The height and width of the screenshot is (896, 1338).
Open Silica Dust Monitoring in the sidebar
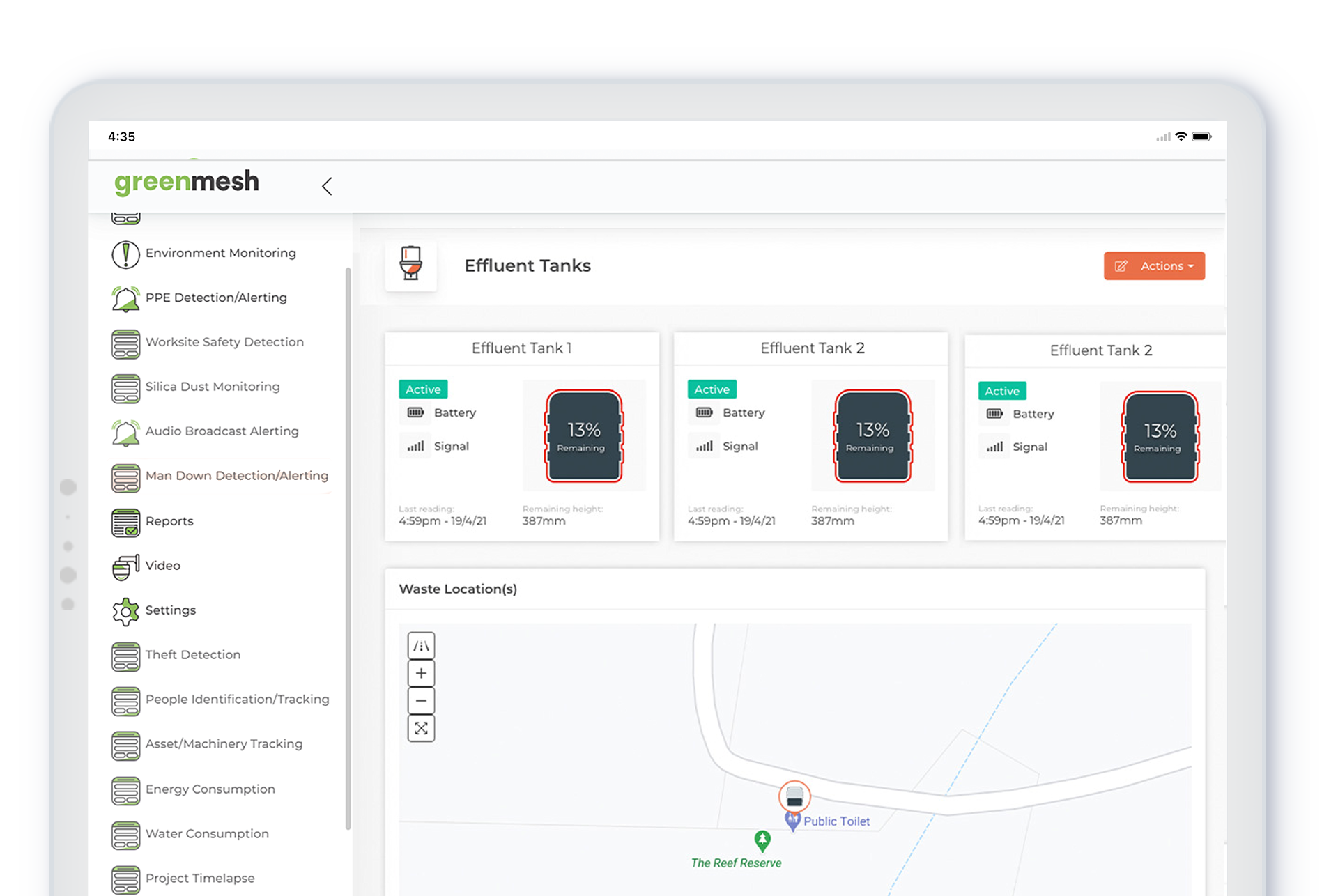click(212, 387)
